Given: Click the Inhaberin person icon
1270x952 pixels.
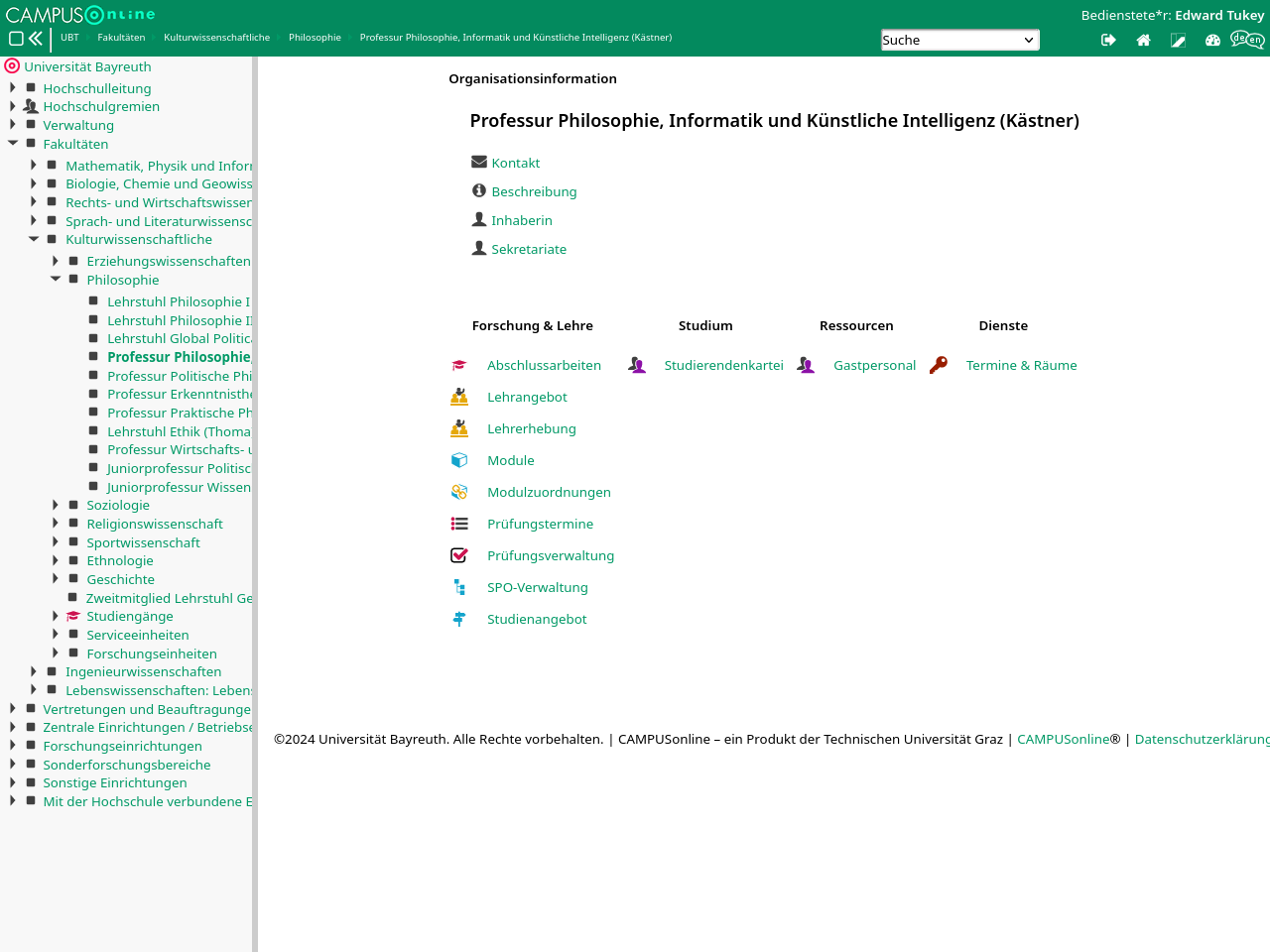Looking at the screenshot, I should tap(479, 219).
